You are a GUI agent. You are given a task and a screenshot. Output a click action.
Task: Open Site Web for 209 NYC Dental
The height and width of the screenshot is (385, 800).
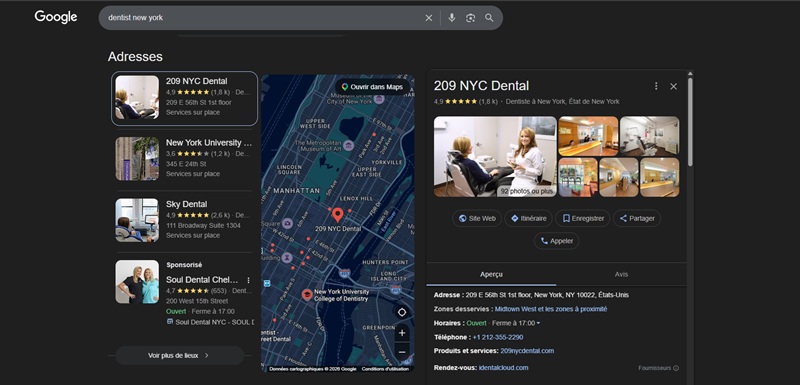coord(477,218)
